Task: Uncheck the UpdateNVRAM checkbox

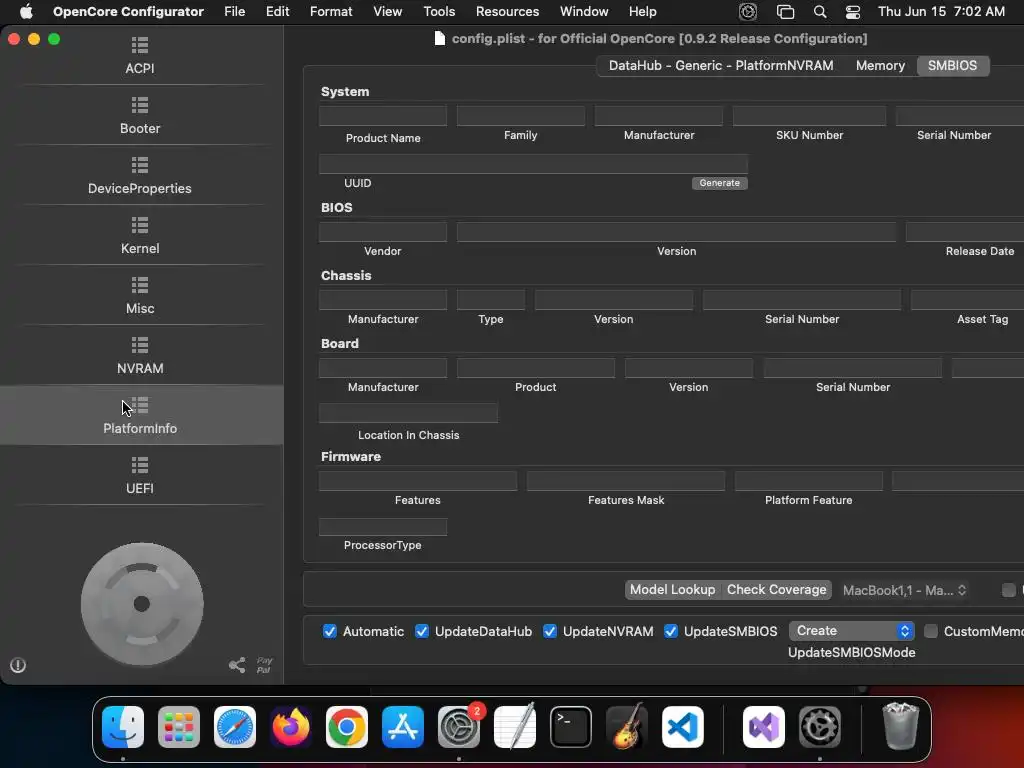Action: click(x=550, y=632)
